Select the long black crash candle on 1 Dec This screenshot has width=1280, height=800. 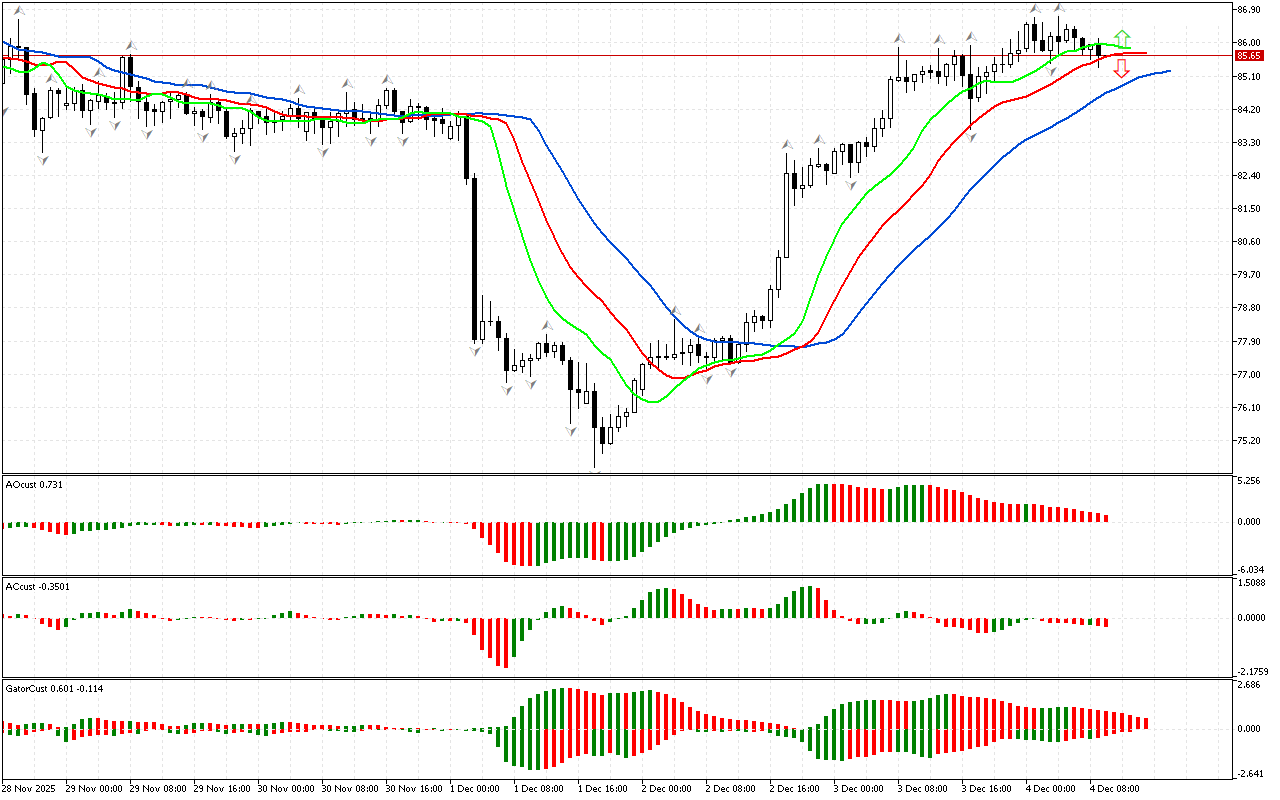[x=474, y=258]
